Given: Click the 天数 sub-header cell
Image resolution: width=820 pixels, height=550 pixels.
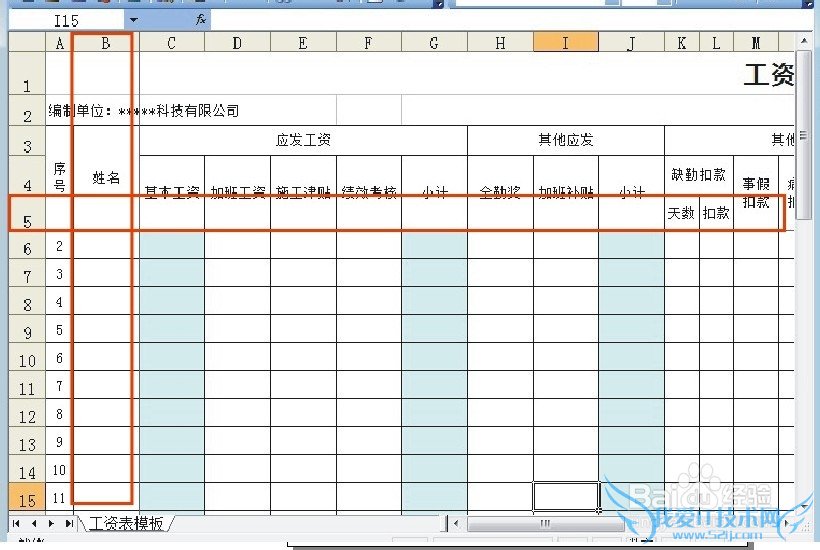Looking at the screenshot, I should 682,213.
